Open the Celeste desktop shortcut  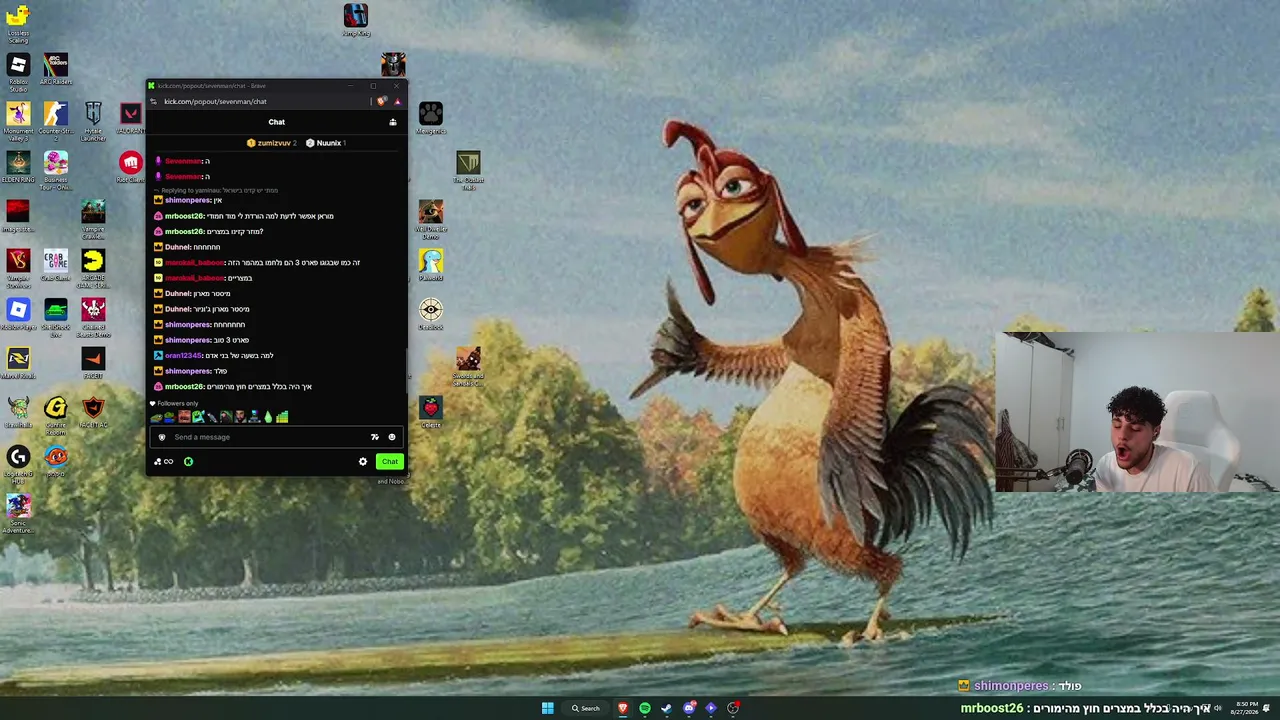[431, 412]
